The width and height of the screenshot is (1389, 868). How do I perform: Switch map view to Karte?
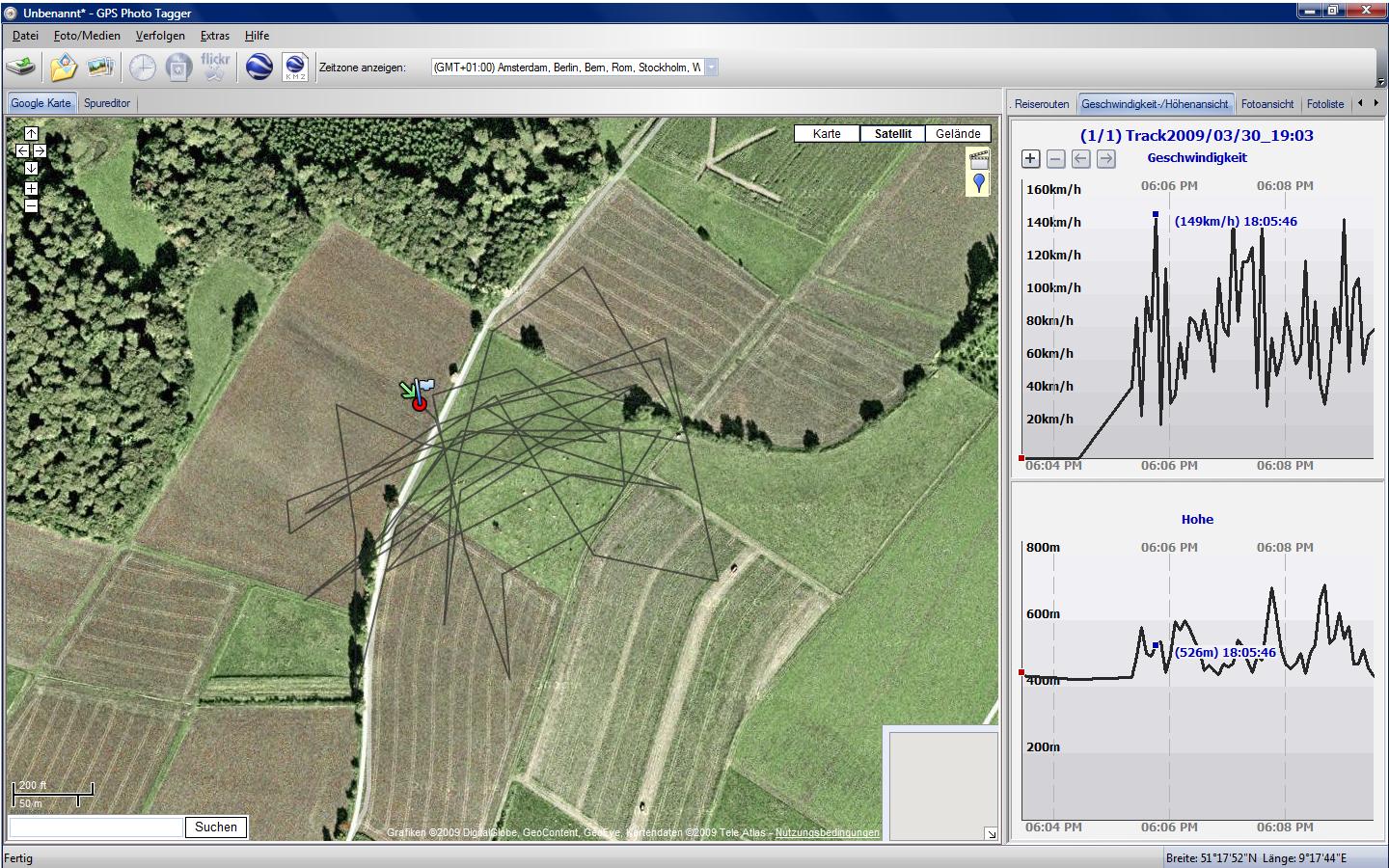(x=827, y=134)
